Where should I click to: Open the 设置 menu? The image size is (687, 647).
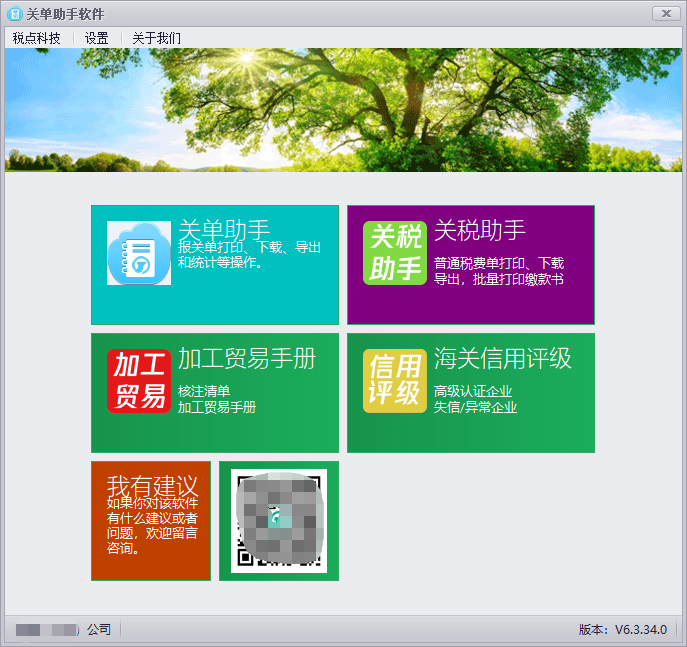97,38
